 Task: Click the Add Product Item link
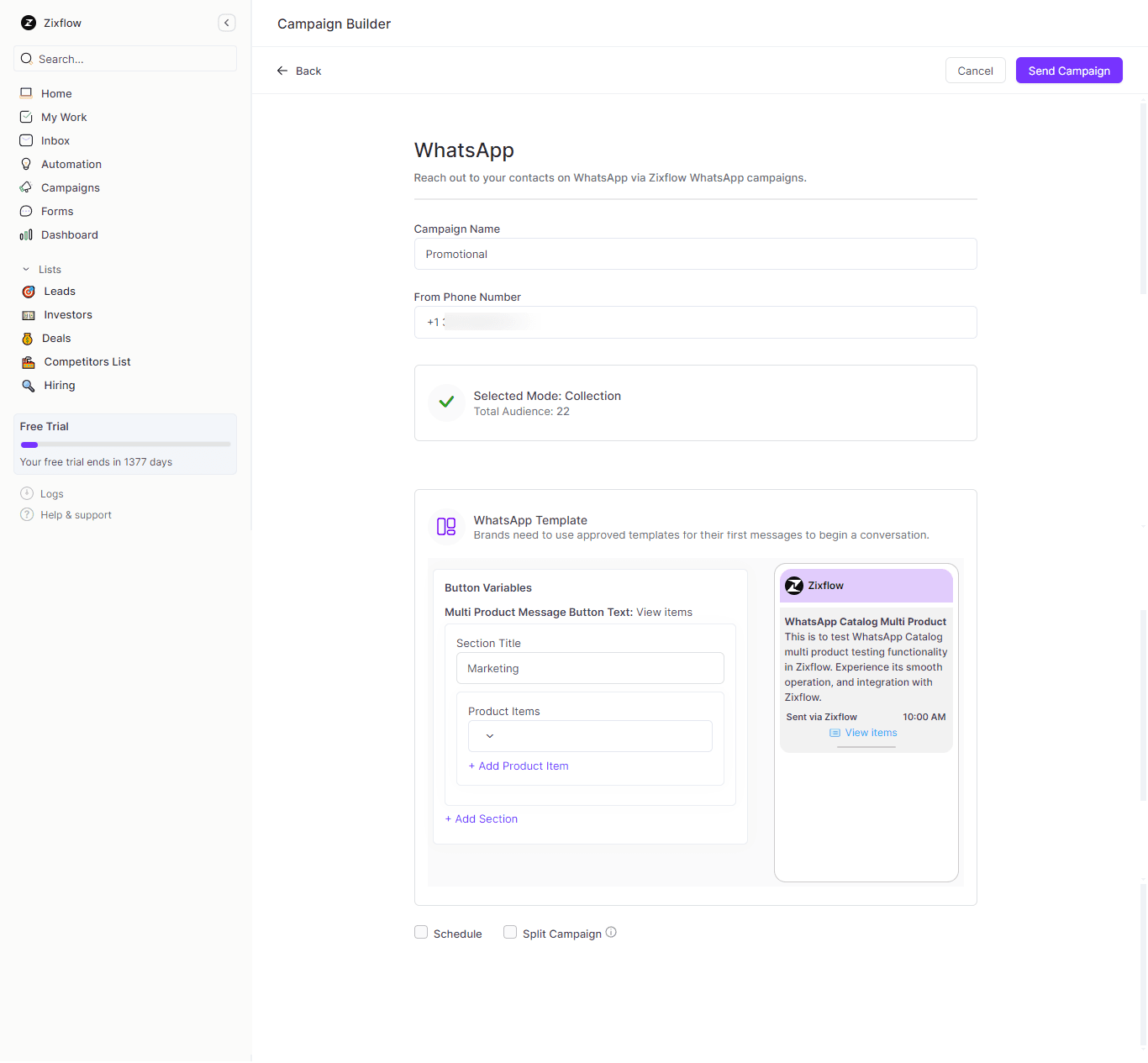tap(518, 766)
